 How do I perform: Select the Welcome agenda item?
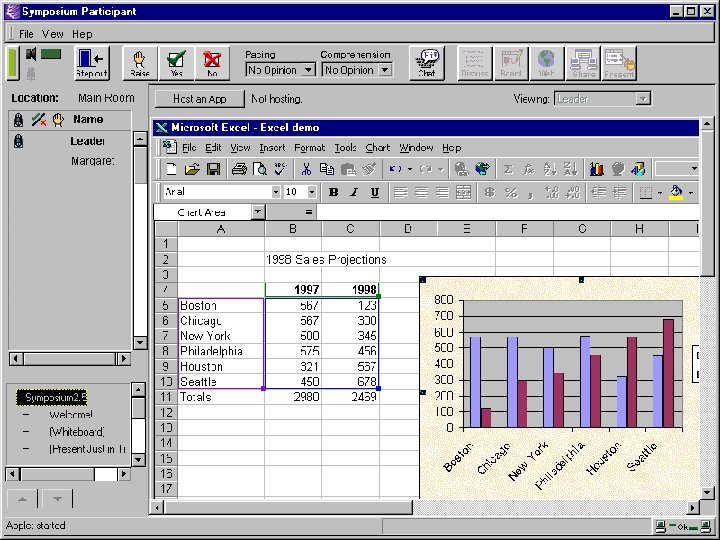point(71,415)
